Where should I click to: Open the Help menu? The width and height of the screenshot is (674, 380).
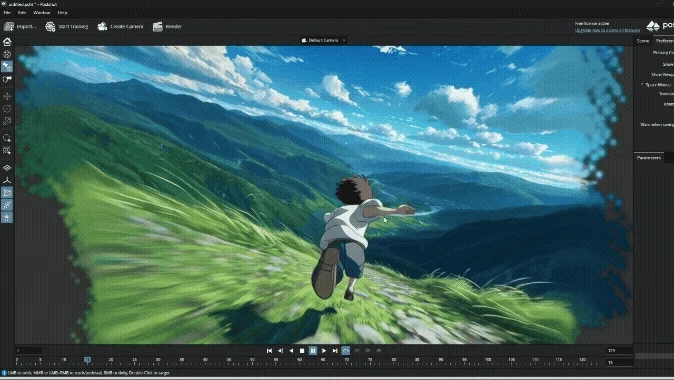point(62,12)
